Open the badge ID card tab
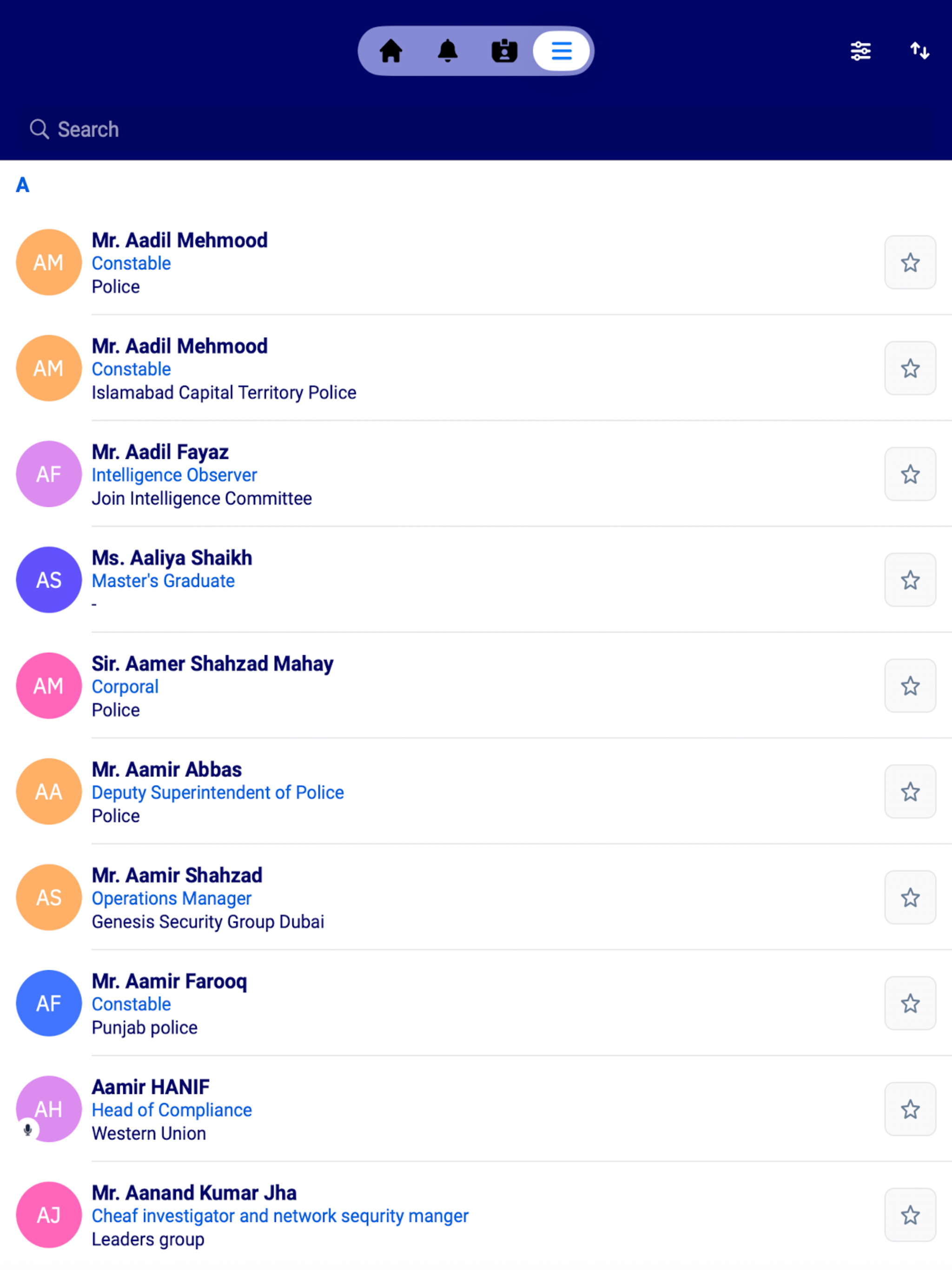 click(x=504, y=51)
